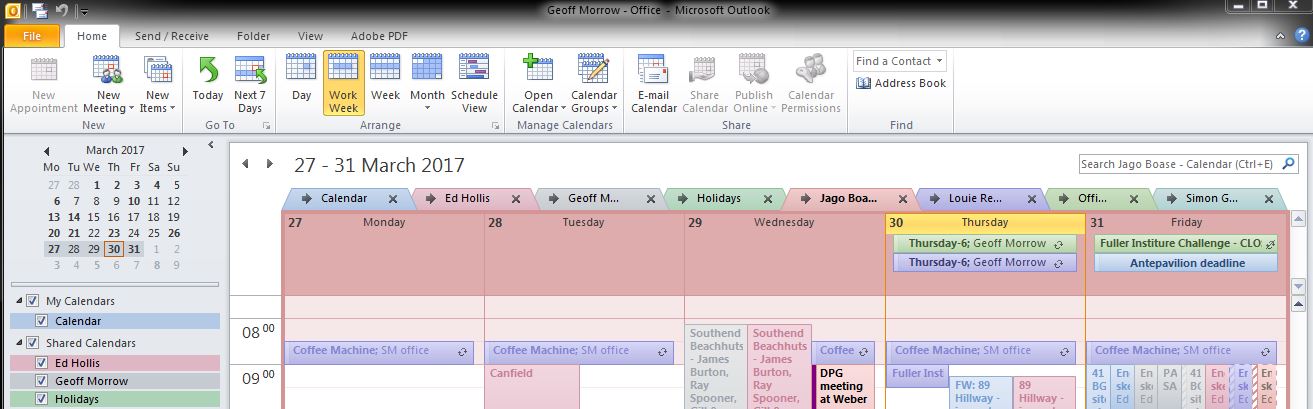Customize Quick Access Toolbar dropdown
The width and height of the screenshot is (1313, 409).
84,11
